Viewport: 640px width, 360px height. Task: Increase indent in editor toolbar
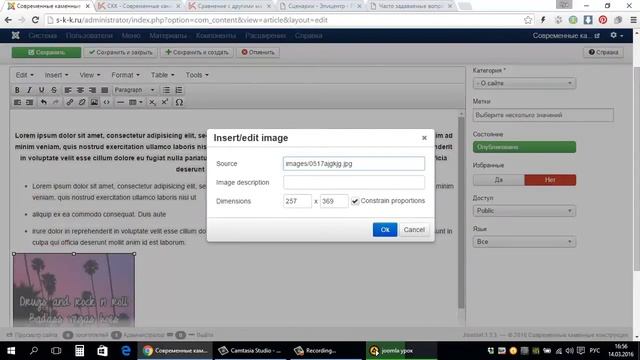[x=29, y=102]
